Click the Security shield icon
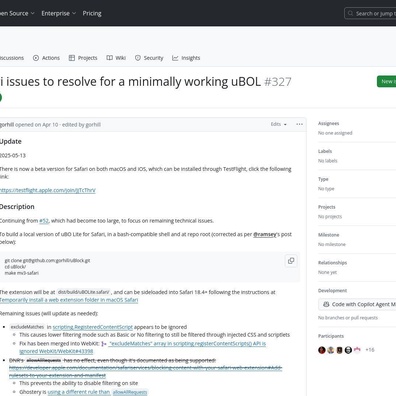Image resolution: width=396 pixels, height=396 pixels. click(138, 58)
